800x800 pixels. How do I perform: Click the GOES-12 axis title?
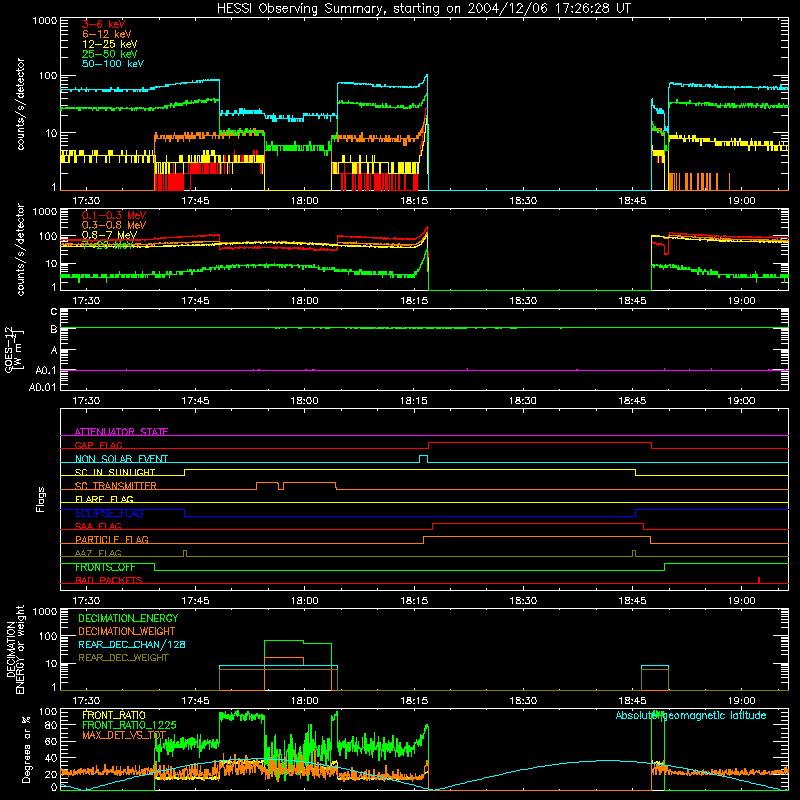coord(13,349)
